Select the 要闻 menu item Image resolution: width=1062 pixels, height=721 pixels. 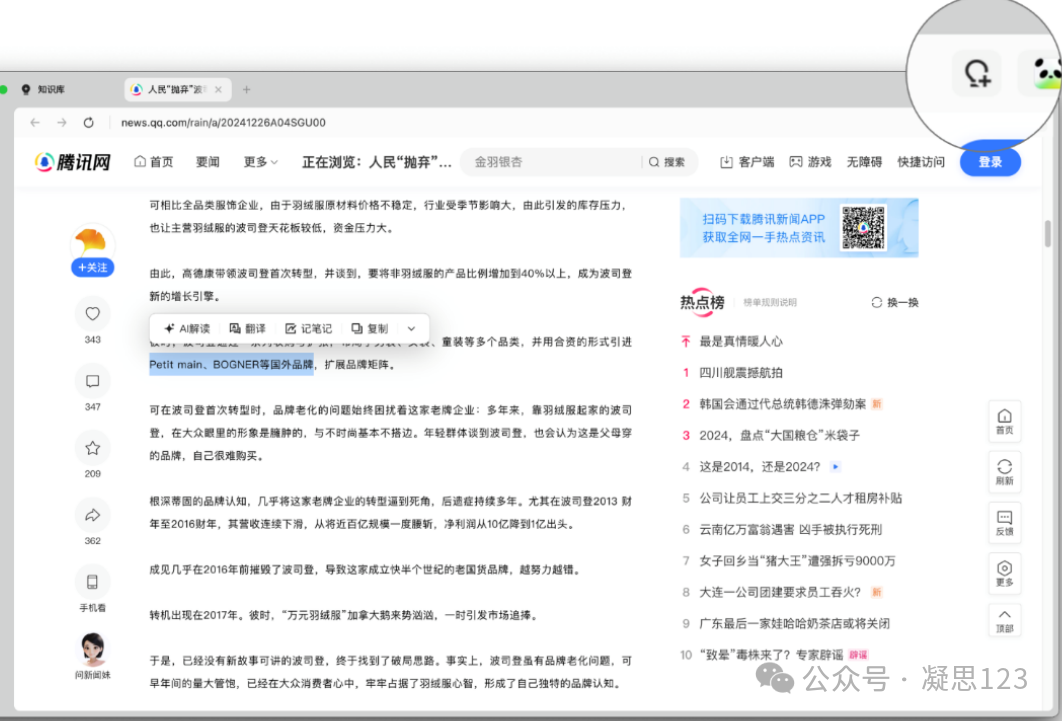click(x=207, y=161)
